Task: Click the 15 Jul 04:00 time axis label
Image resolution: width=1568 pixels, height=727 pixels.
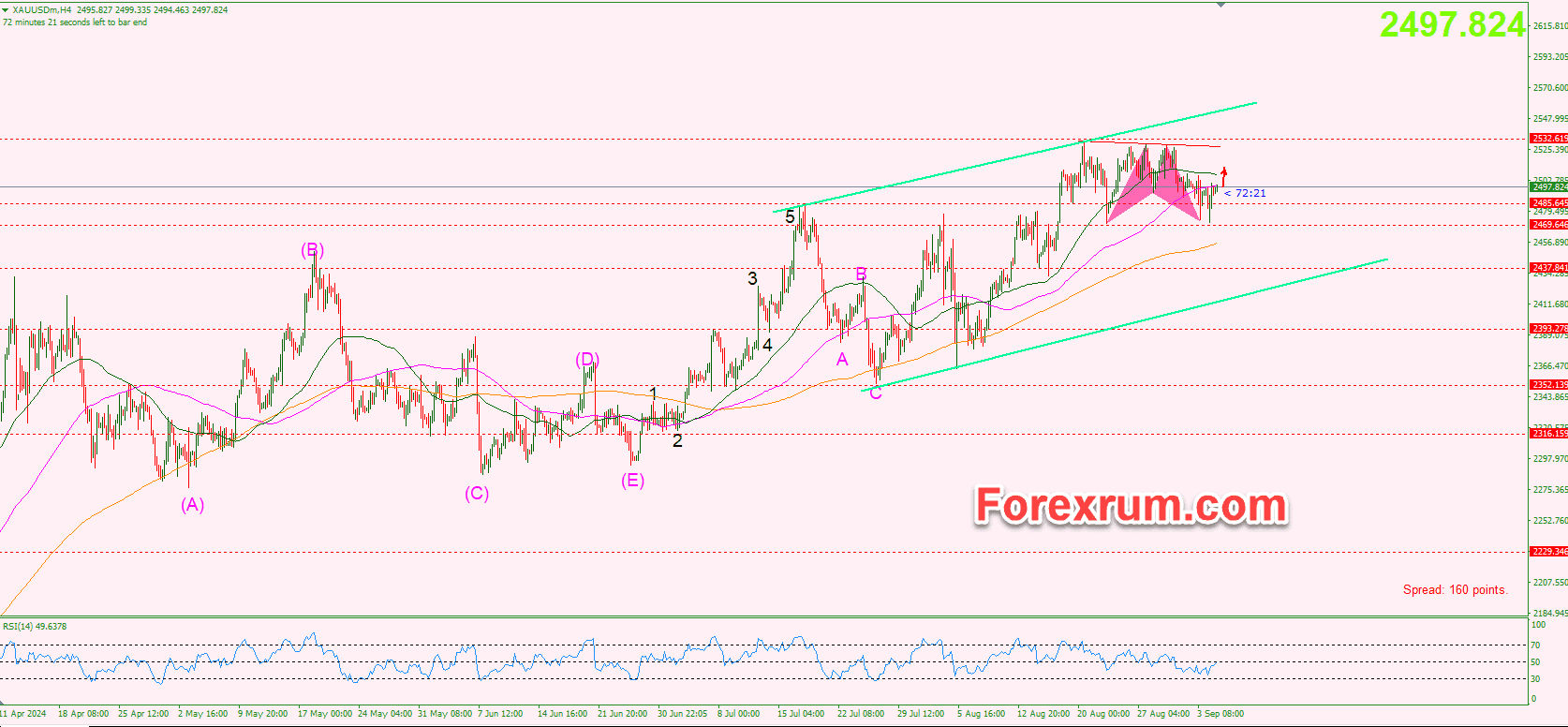Action: (x=801, y=714)
